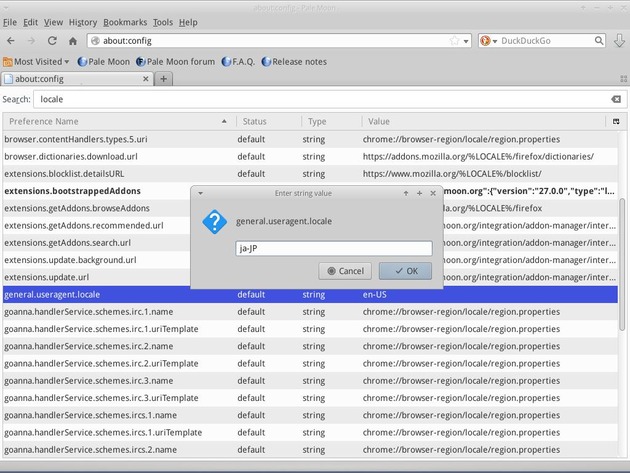The width and height of the screenshot is (630, 473).
Task: Click the blocklist URL value cell
Action: [x=452, y=174]
